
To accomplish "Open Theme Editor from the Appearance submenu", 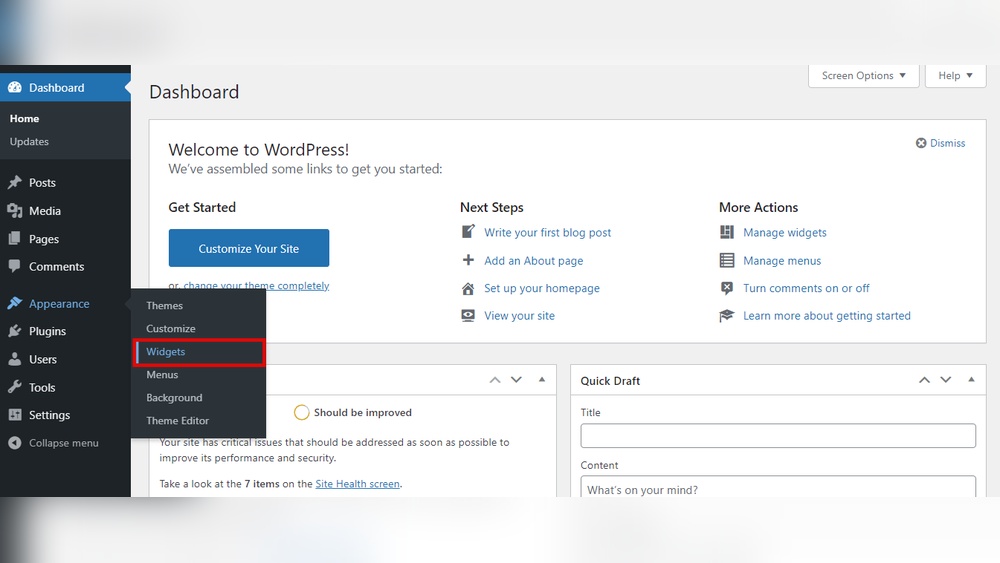I will pyautogui.click(x=177, y=420).
